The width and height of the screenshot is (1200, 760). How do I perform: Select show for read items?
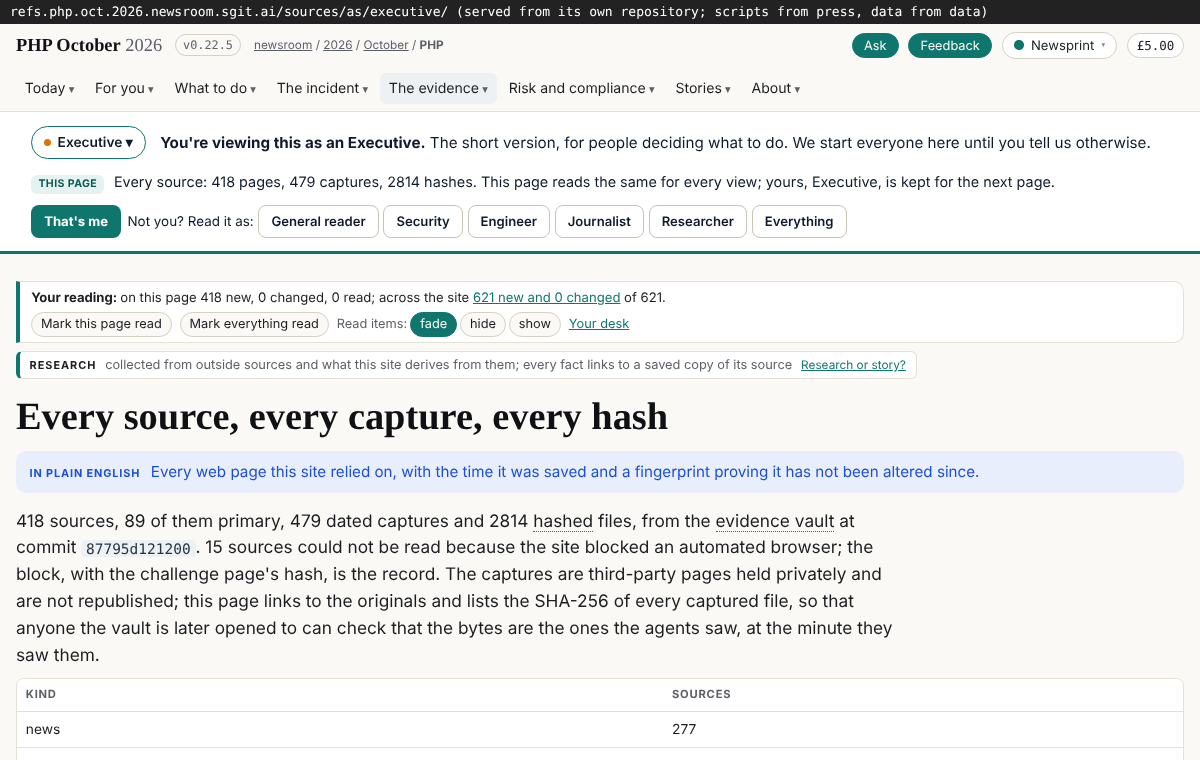[x=535, y=324]
